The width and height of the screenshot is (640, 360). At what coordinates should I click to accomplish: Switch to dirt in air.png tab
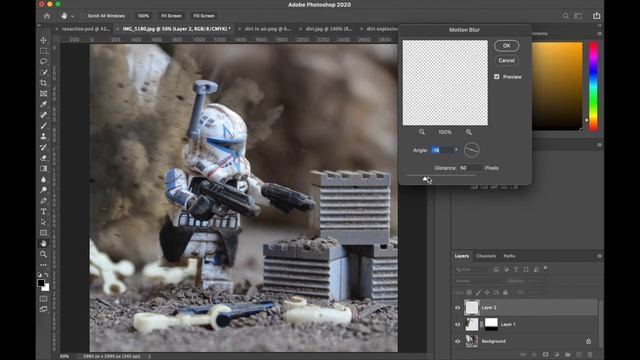pyautogui.click(x=267, y=29)
